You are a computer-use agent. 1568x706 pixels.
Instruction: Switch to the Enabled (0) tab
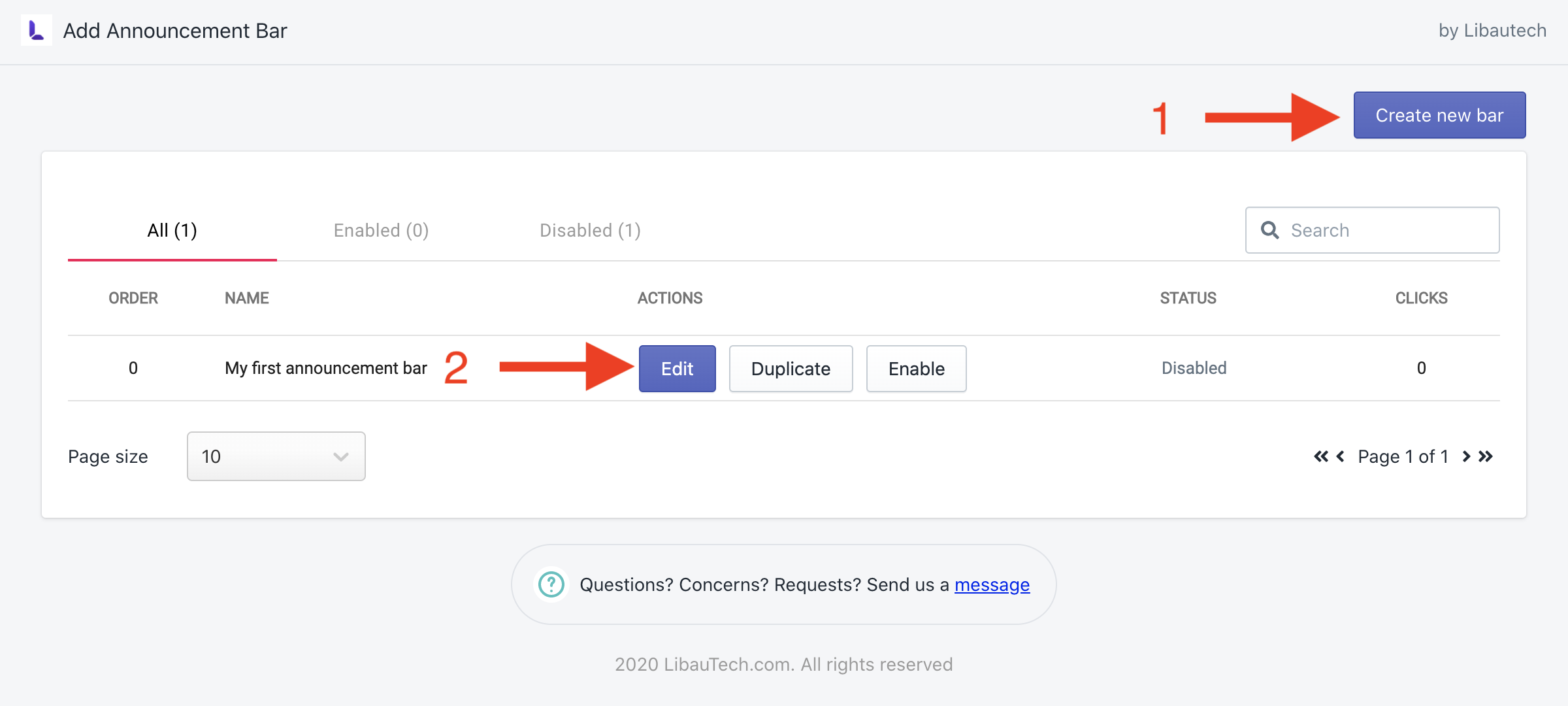(381, 230)
